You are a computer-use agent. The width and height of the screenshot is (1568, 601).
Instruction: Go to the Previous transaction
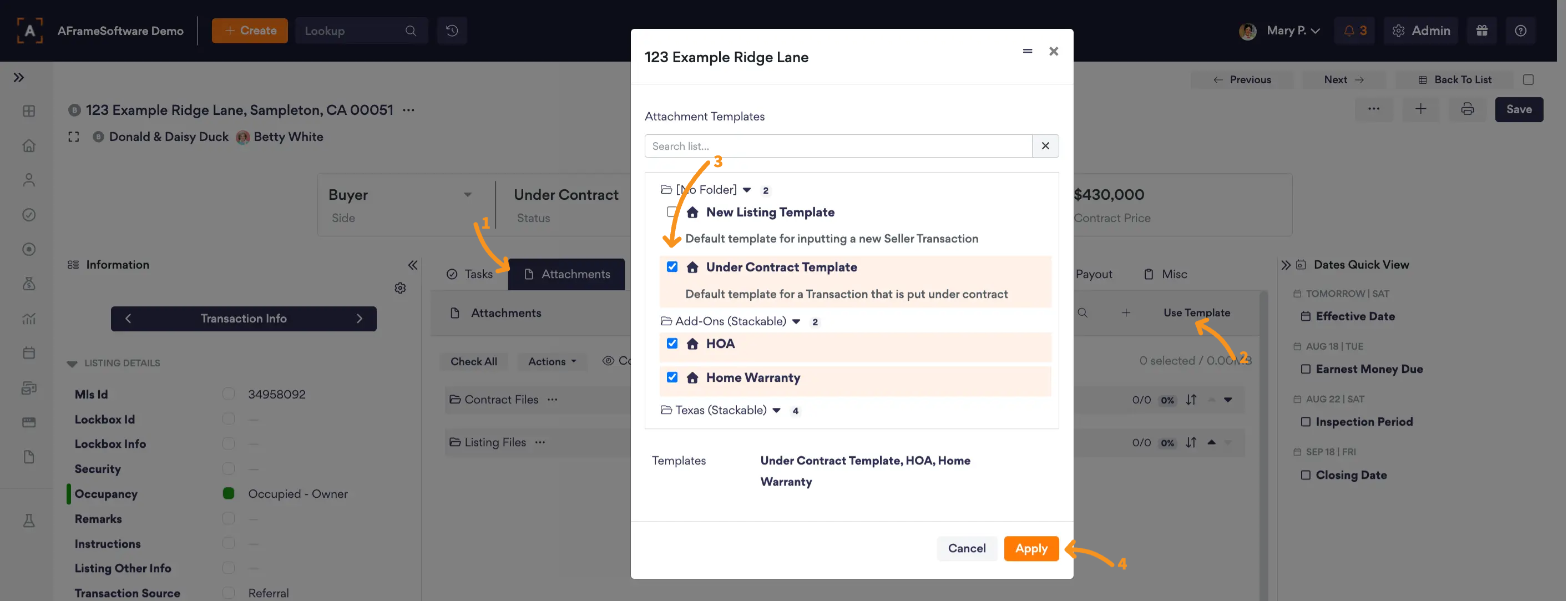click(x=1242, y=80)
